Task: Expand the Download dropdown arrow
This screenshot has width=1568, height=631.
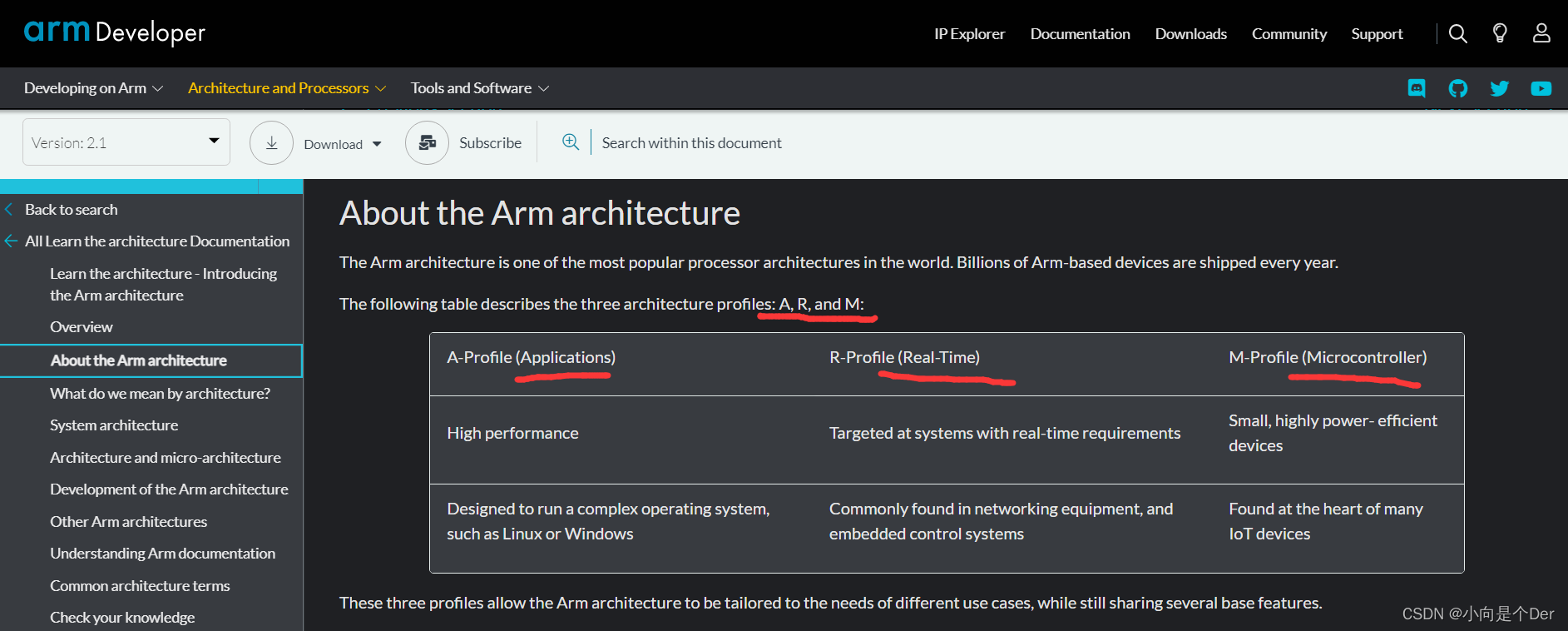Action: (377, 144)
